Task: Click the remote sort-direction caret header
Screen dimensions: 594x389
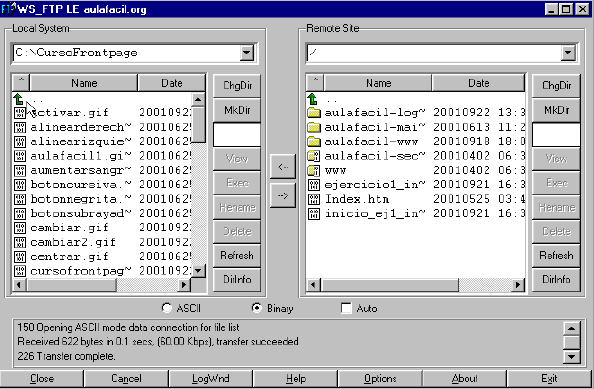Action: coord(315,83)
